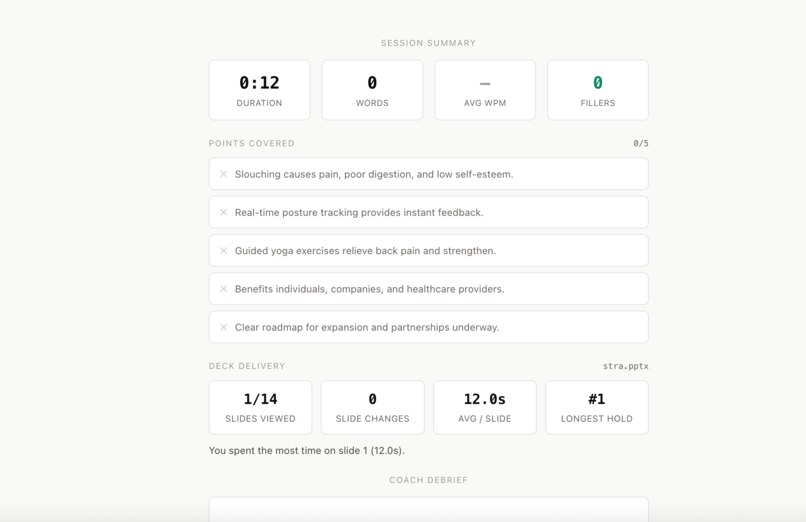Click the text 'Benefits individuals, companies, and healthcare providers.'
Image resolution: width=806 pixels, height=522 pixels.
click(x=369, y=289)
